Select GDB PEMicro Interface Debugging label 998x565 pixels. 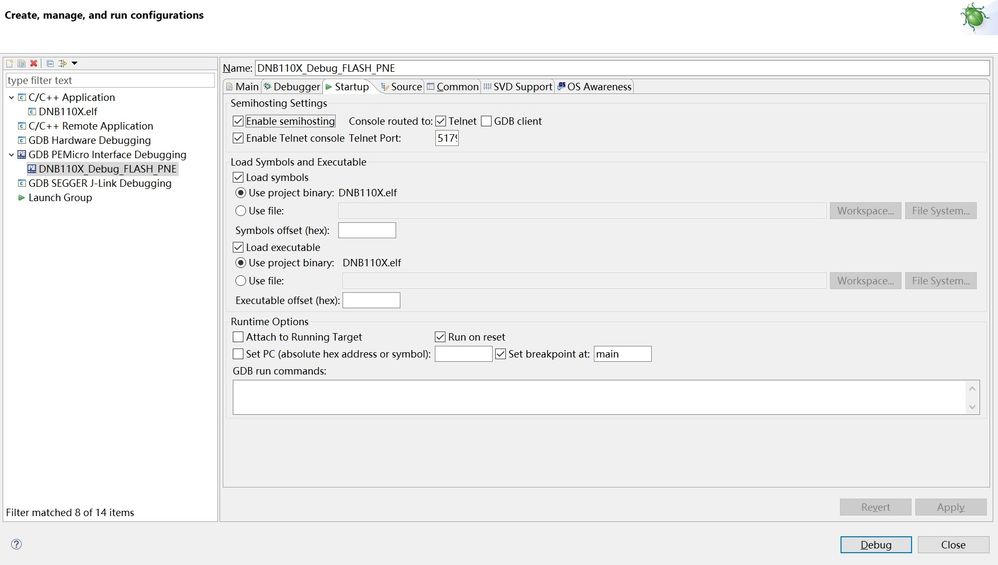[x=107, y=155]
